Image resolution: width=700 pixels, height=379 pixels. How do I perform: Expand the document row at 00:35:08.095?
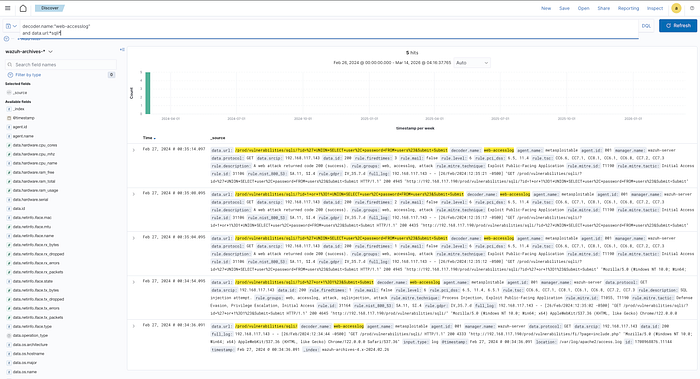click(133, 194)
